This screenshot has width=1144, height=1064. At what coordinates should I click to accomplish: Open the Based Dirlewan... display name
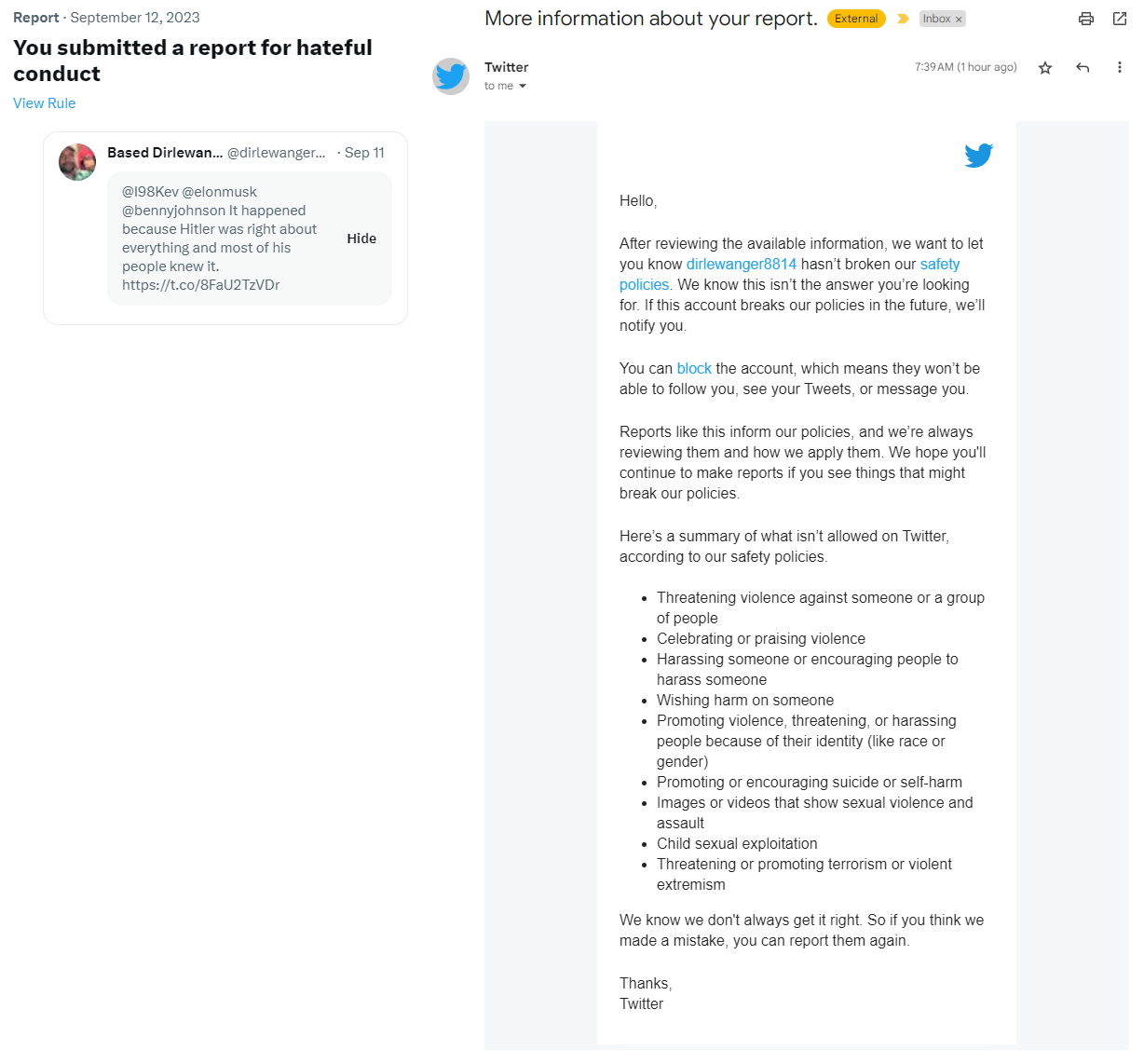(x=165, y=153)
